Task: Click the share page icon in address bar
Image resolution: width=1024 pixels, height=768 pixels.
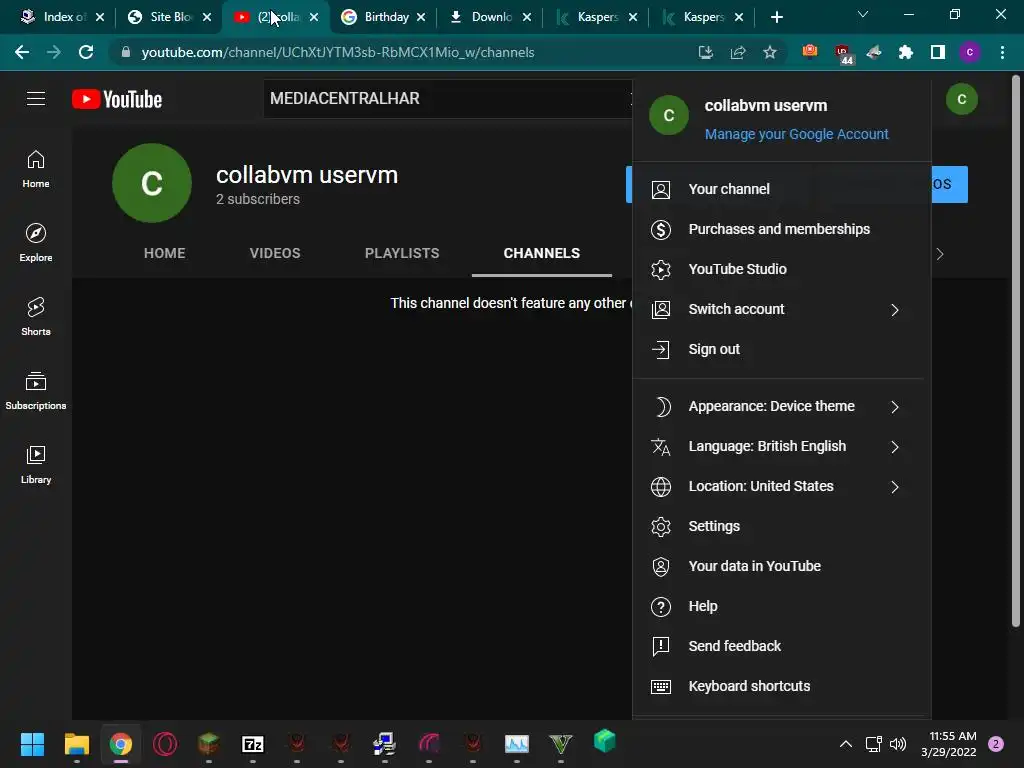Action: tap(738, 52)
